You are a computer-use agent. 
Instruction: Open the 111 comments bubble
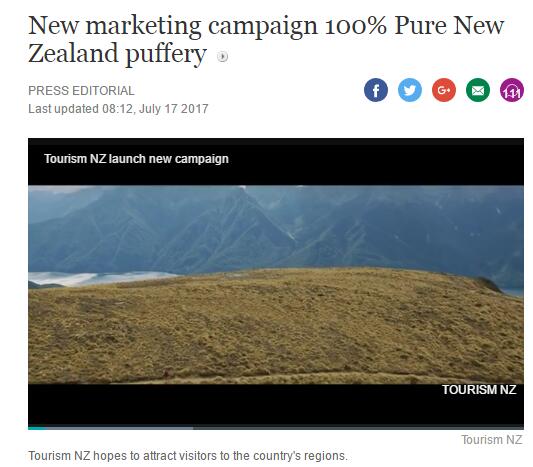point(512,90)
